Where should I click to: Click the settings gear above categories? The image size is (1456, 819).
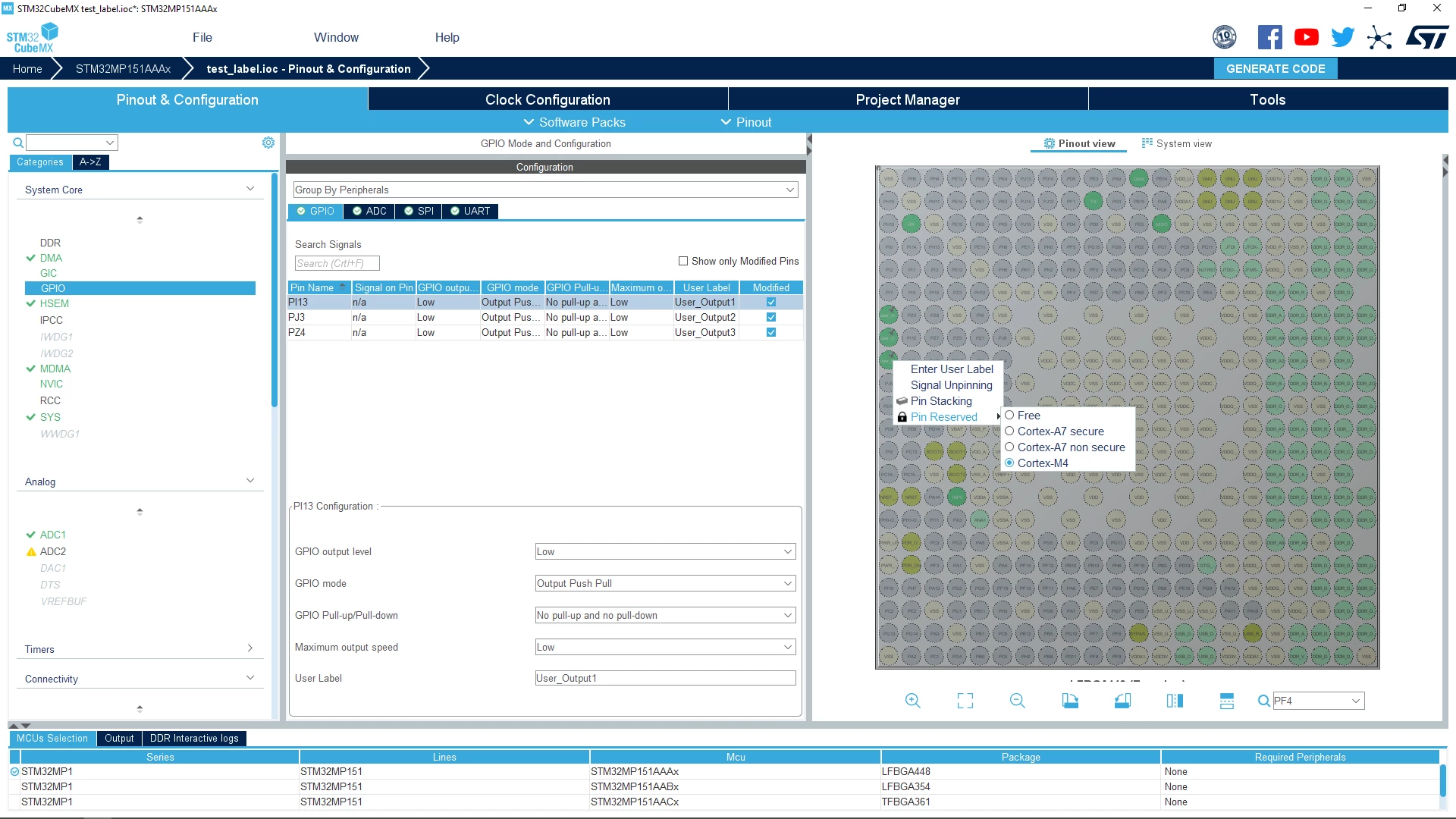[x=268, y=143]
